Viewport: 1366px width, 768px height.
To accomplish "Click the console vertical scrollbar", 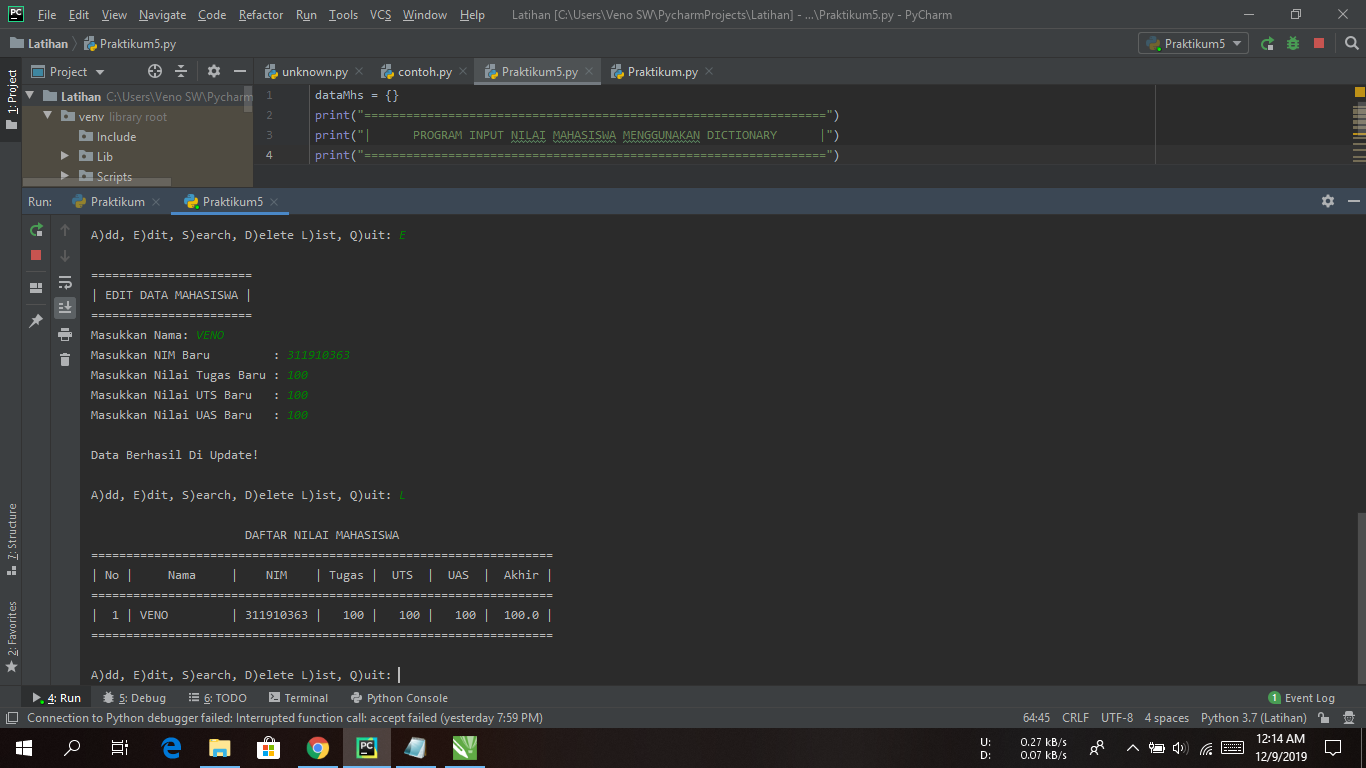I will click(x=1360, y=596).
